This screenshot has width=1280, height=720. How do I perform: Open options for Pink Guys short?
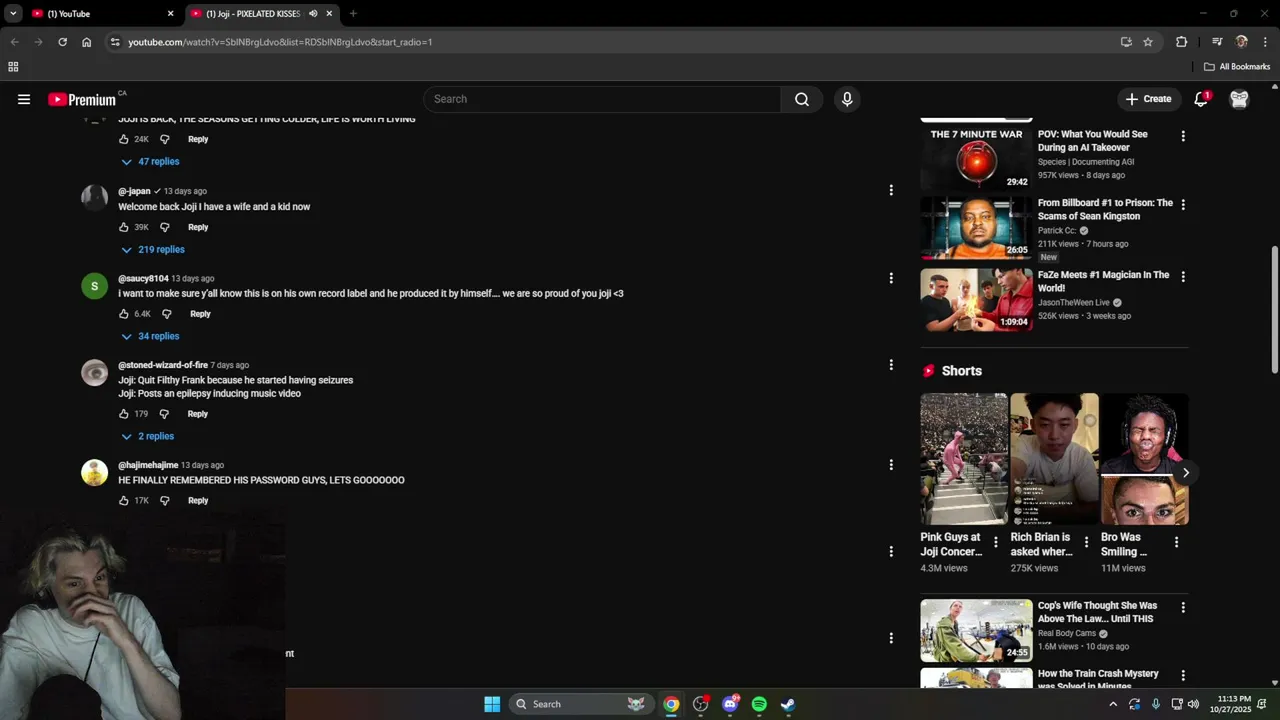[995, 542]
